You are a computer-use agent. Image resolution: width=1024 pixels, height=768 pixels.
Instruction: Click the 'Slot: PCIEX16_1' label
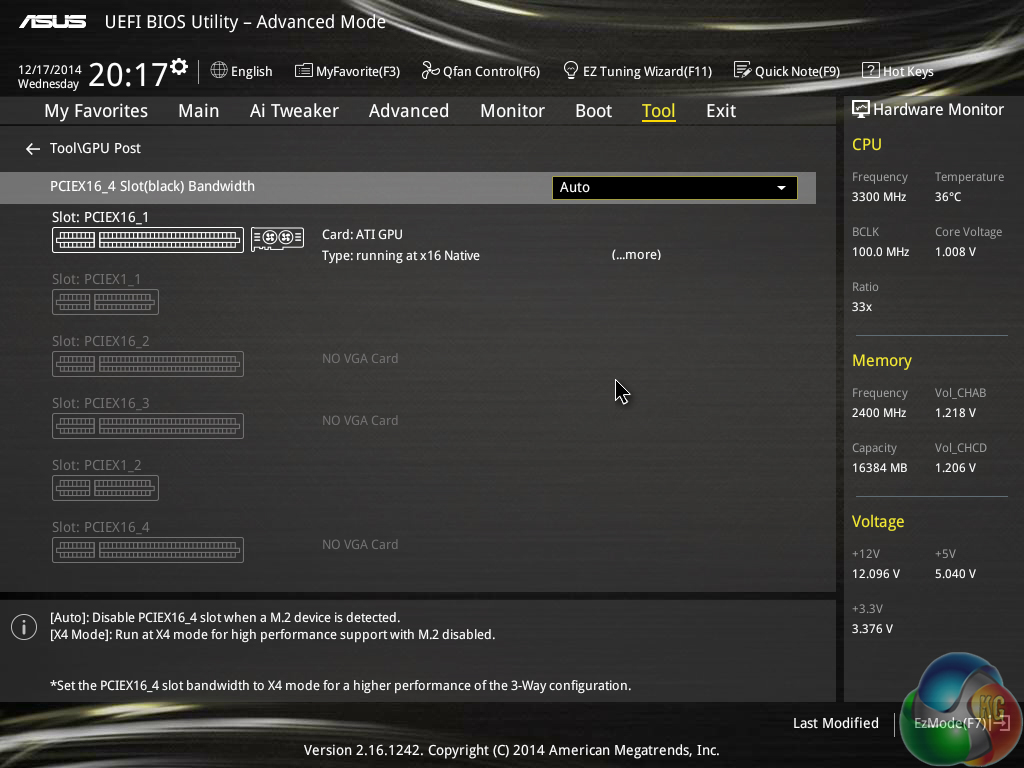pyautogui.click(x=100, y=217)
